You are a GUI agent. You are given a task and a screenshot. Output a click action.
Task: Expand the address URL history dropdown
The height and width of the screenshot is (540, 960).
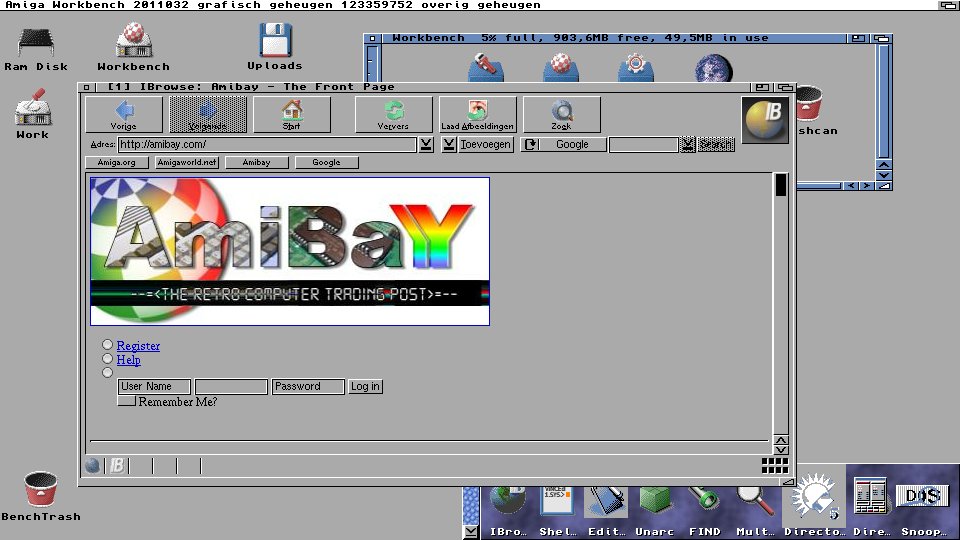tap(426, 144)
